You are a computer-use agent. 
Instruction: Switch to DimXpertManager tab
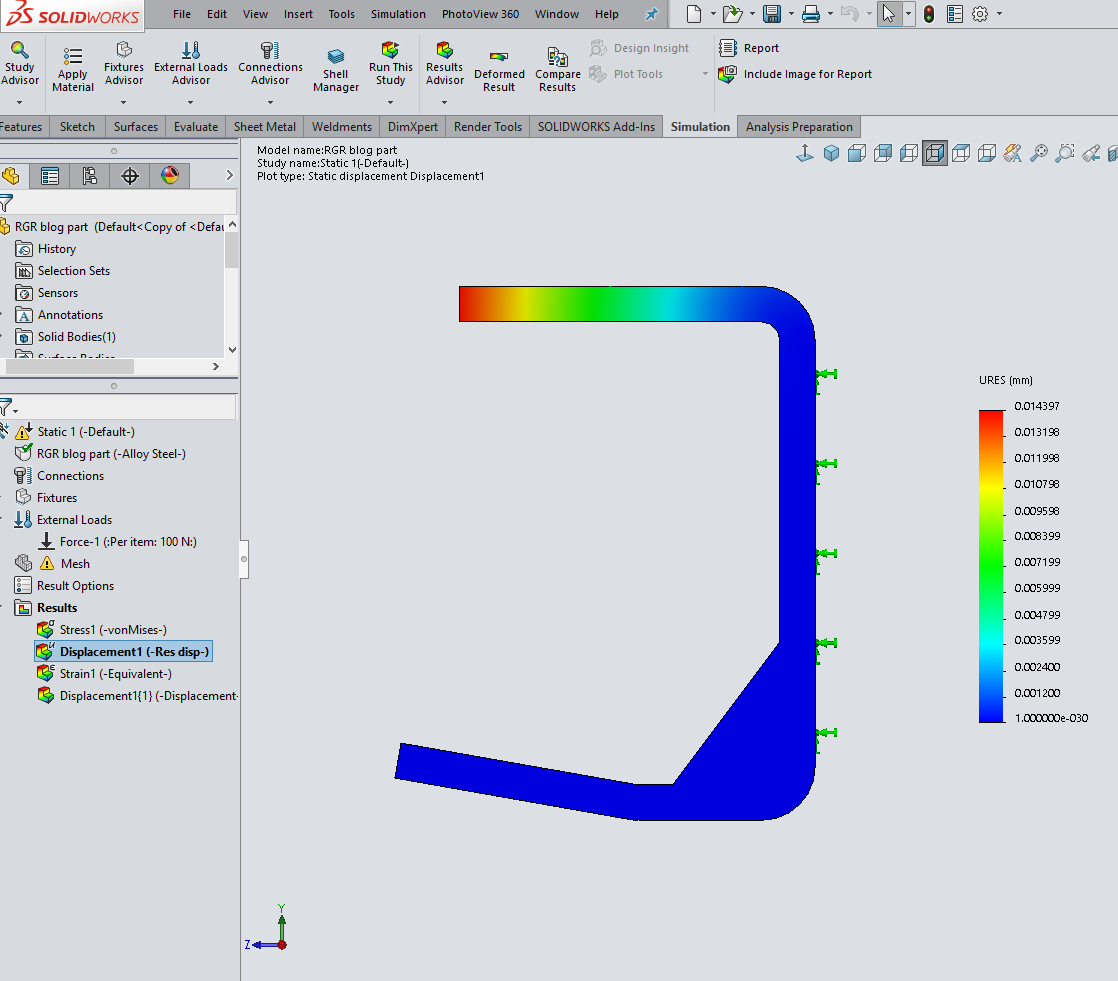click(130, 176)
